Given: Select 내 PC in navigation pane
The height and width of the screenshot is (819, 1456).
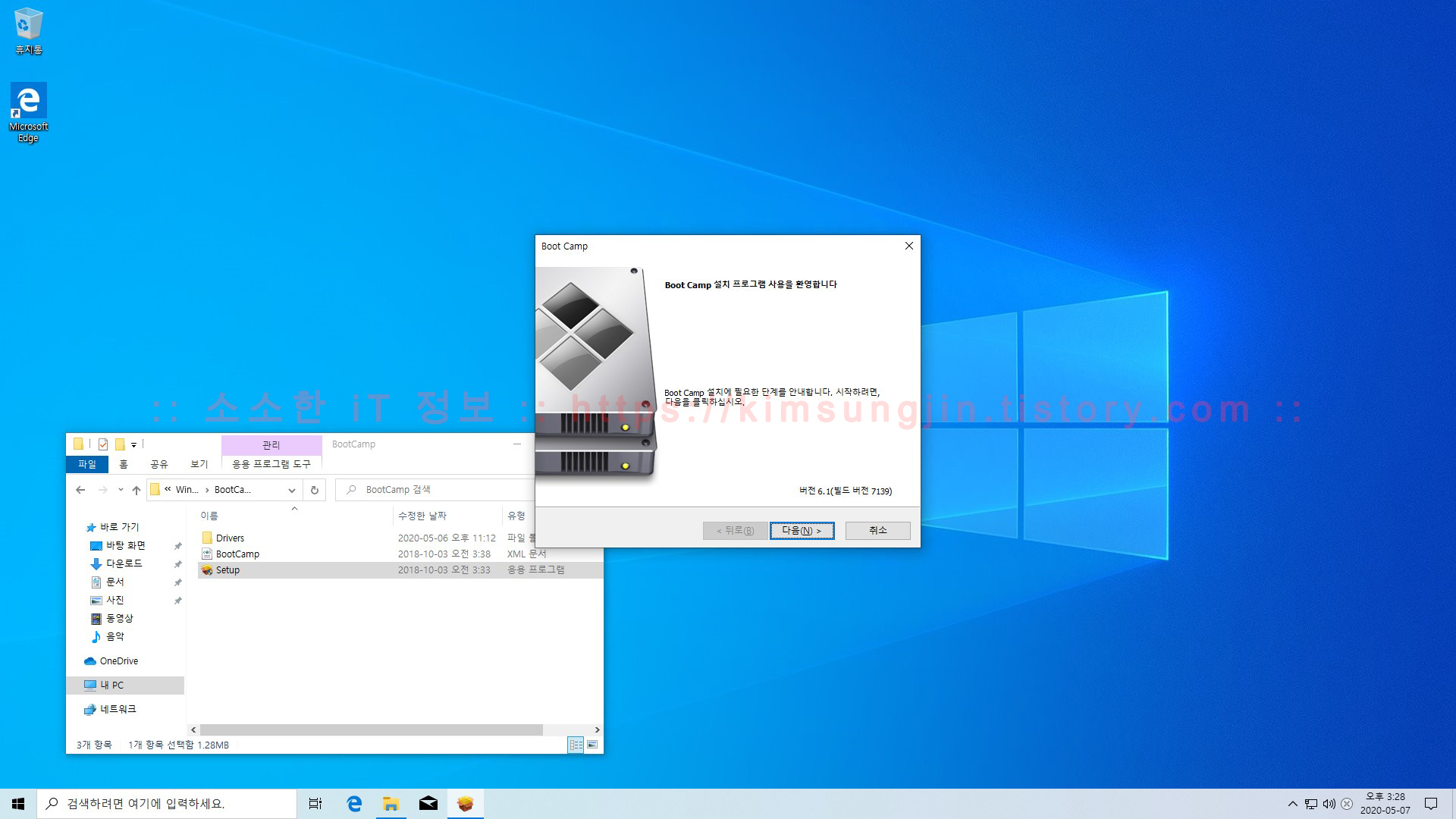Looking at the screenshot, I should point(111,685).
